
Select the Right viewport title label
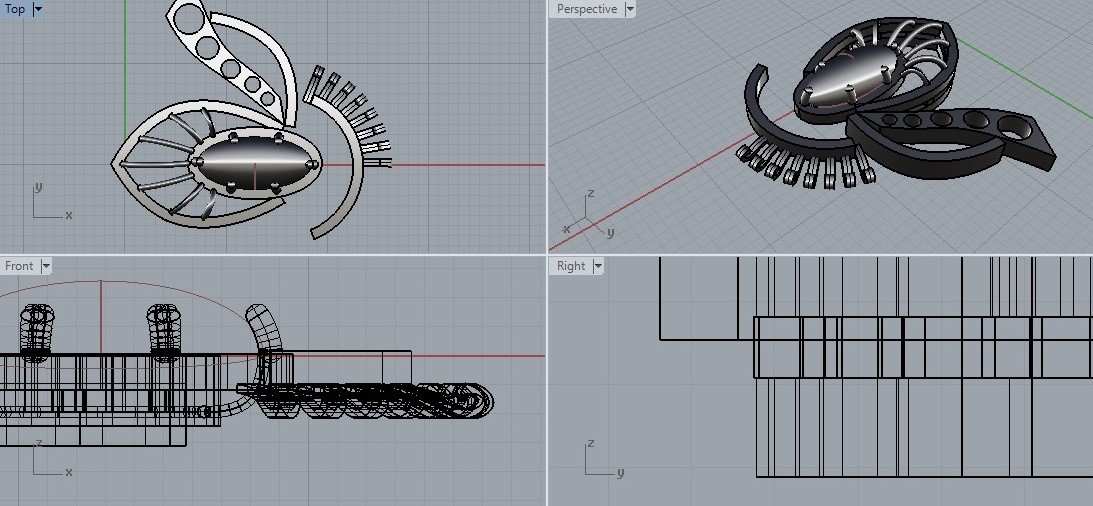click(571, 266)
